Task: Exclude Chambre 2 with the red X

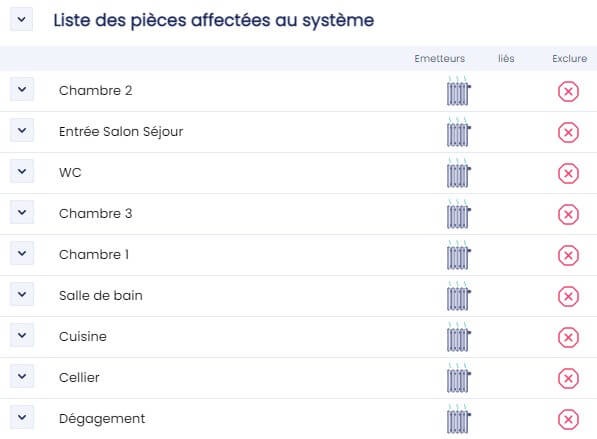Action: [x=568, y=91]
